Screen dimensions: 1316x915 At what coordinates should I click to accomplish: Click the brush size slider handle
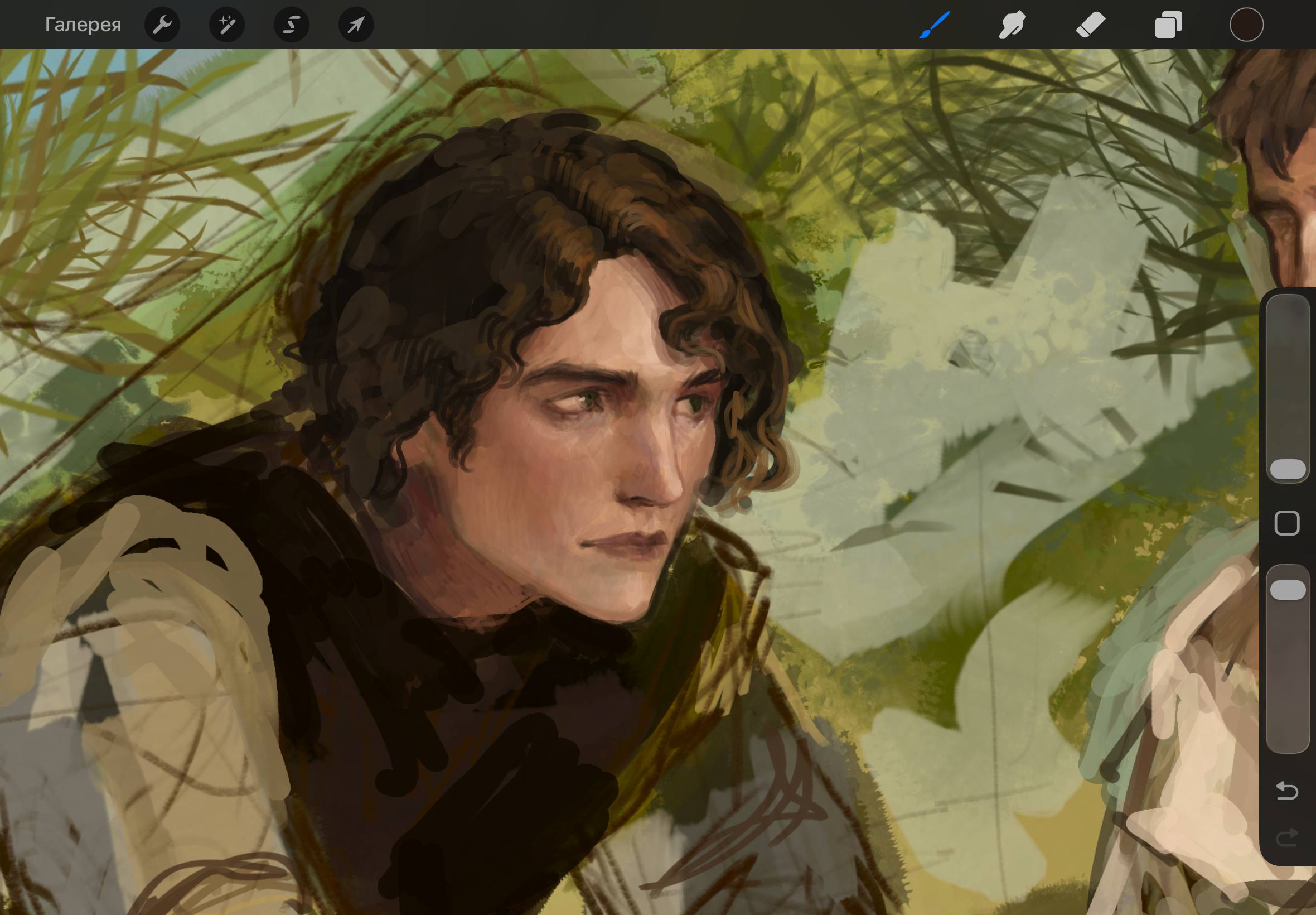[1288, 469]
